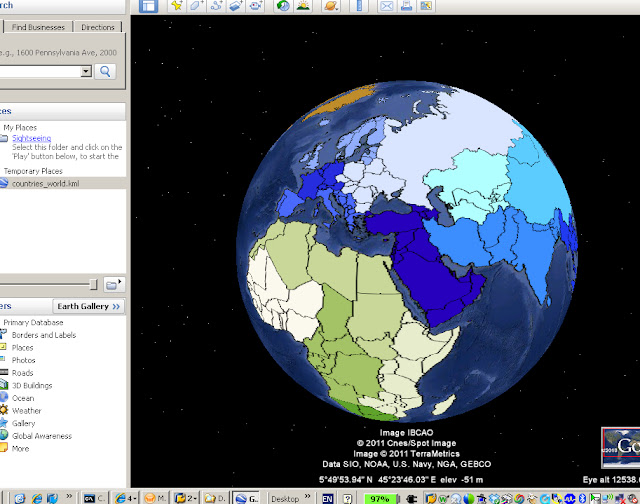This screenshot has height=504, width=640.
Task: Click the Sightseeing link
Action: click(x=31, y=138)
